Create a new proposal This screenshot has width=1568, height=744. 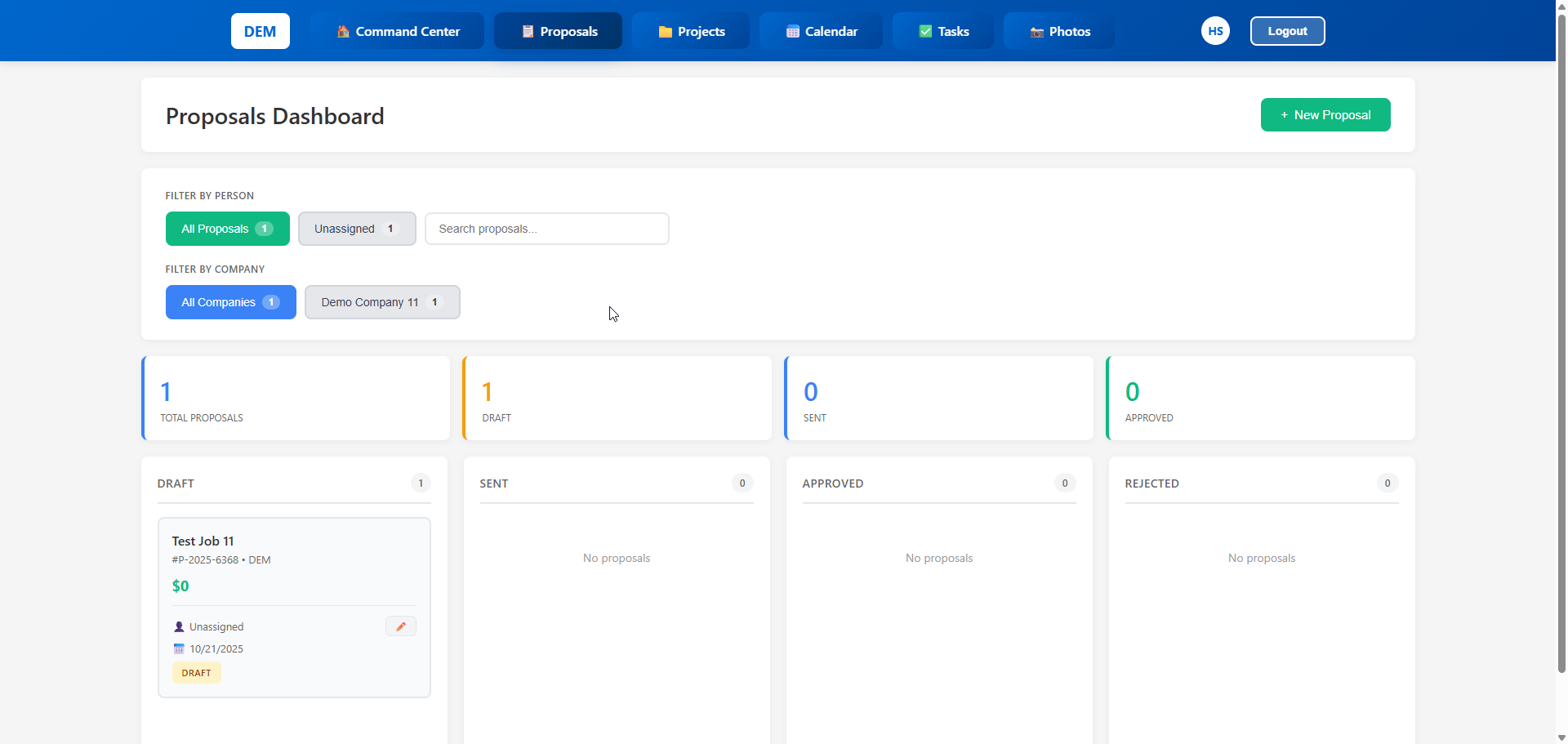pos(1325,114)
